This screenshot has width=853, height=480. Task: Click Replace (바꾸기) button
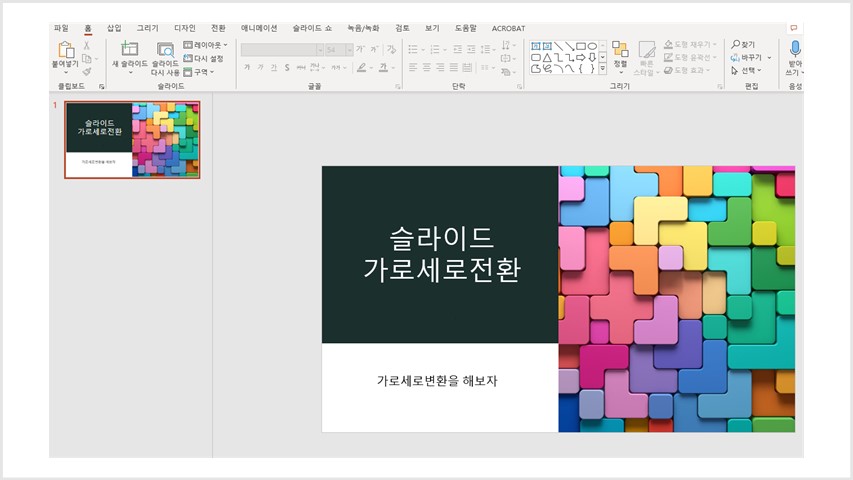[746, 57]
